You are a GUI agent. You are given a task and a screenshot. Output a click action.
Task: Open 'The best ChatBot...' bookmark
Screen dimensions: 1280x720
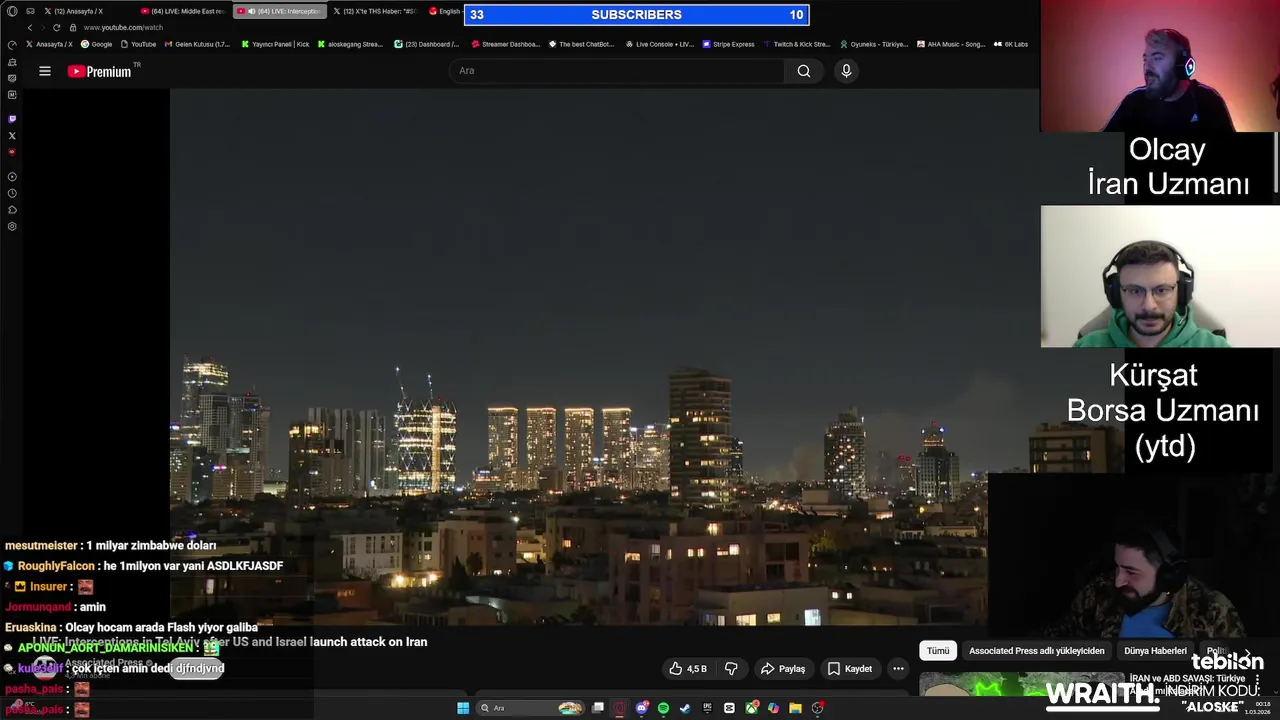click(581, 44)
